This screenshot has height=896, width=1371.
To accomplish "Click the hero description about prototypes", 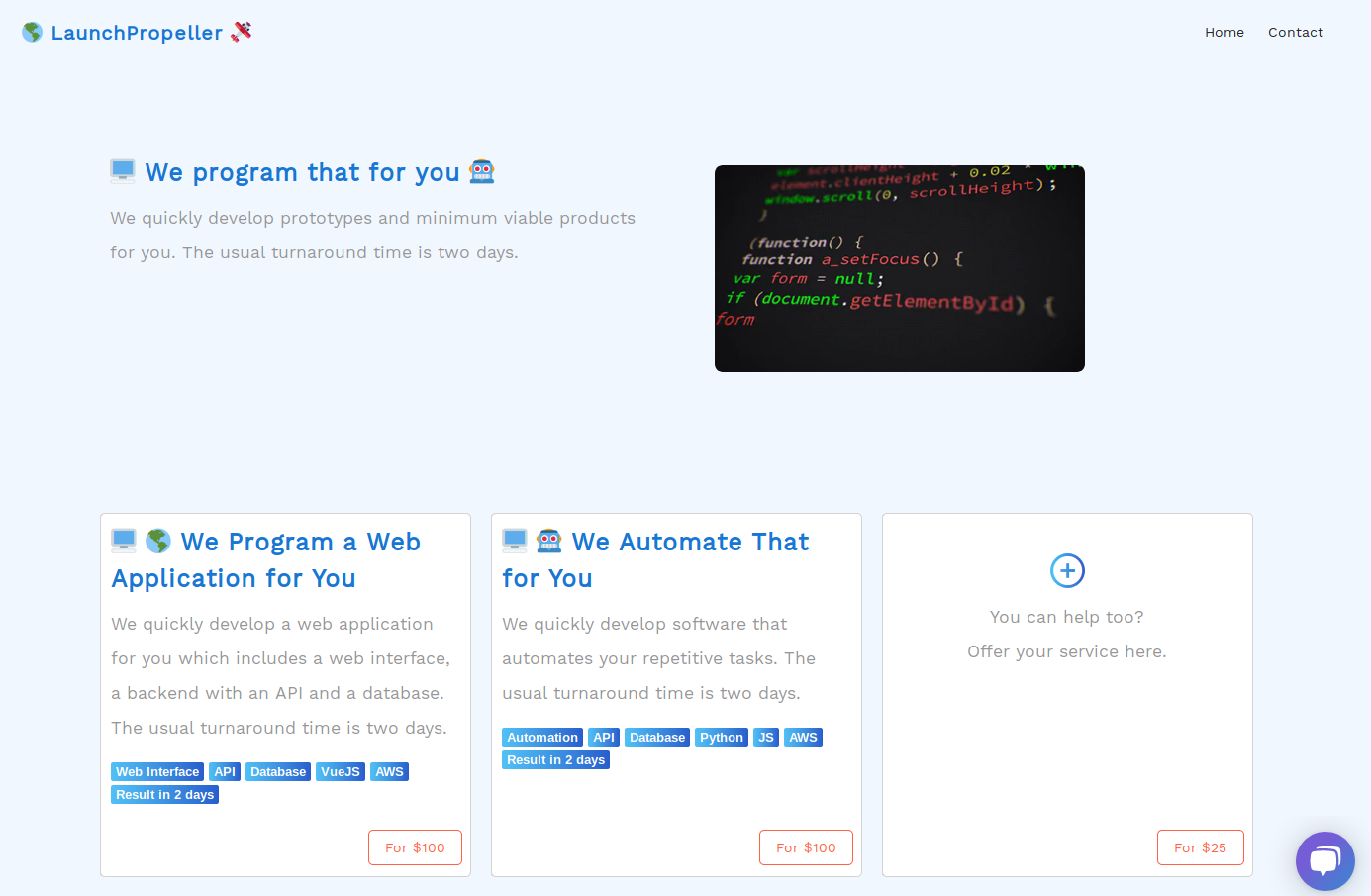I will [373, 236].
